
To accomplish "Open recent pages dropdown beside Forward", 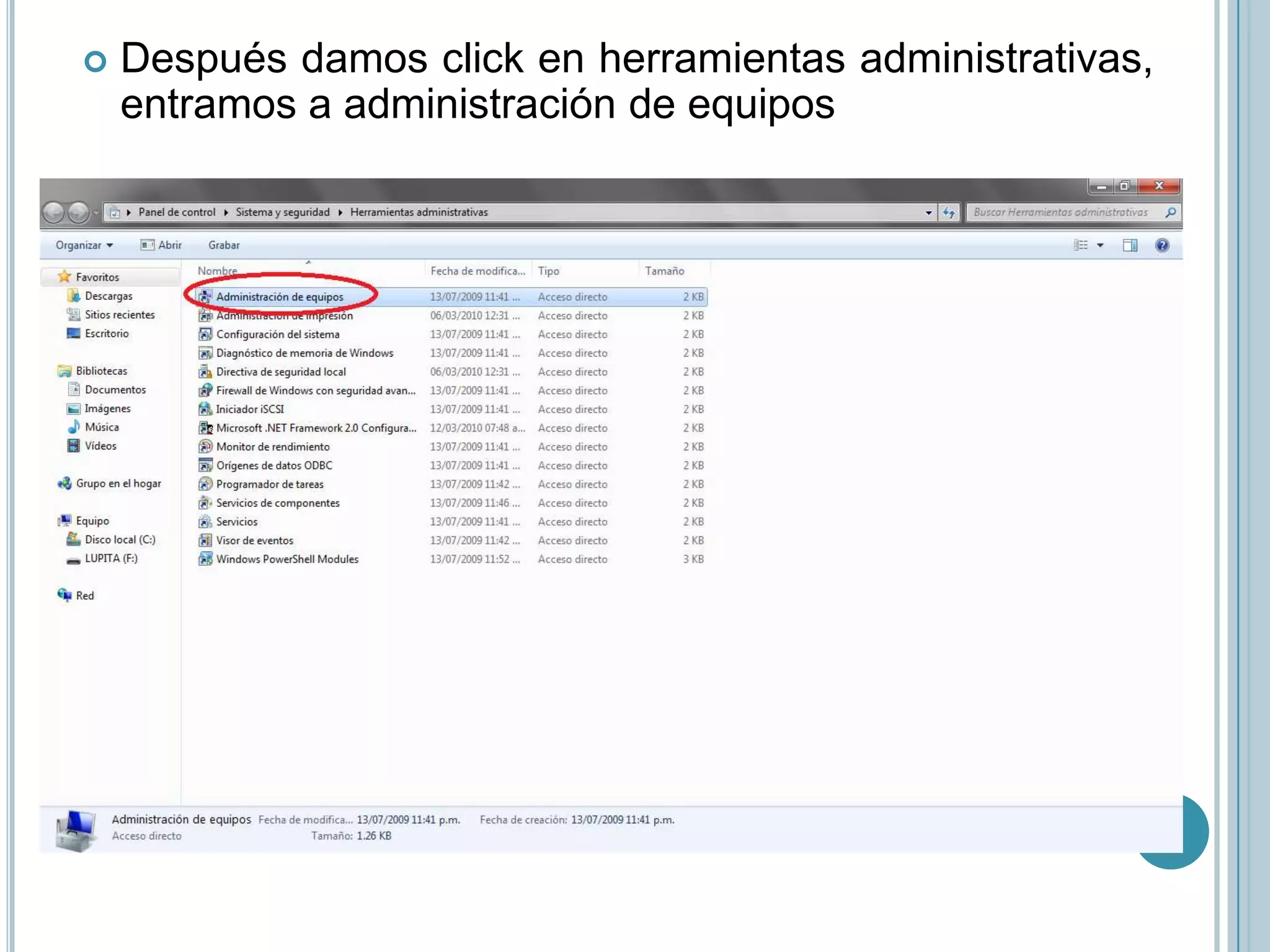I will coord(95,213).
